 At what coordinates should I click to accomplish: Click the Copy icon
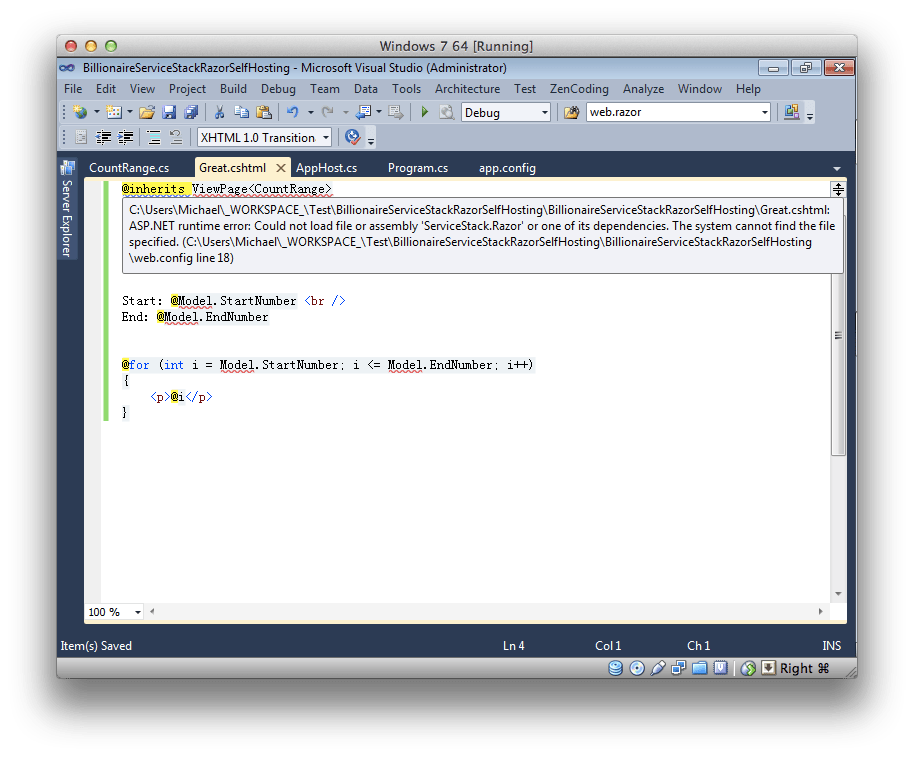pyautogui.click(x=241, y=112)
